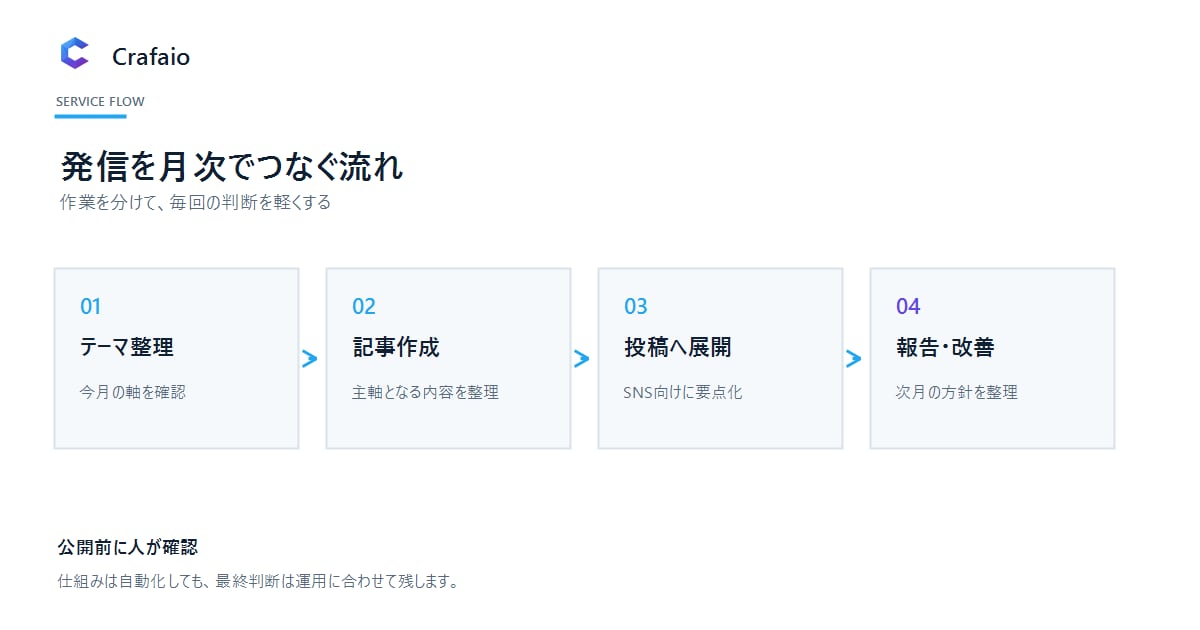The height and width of the screenshot is (630, 1200).
Task: Select the SERVICE FLOW section label
Action: click(100, 102)
